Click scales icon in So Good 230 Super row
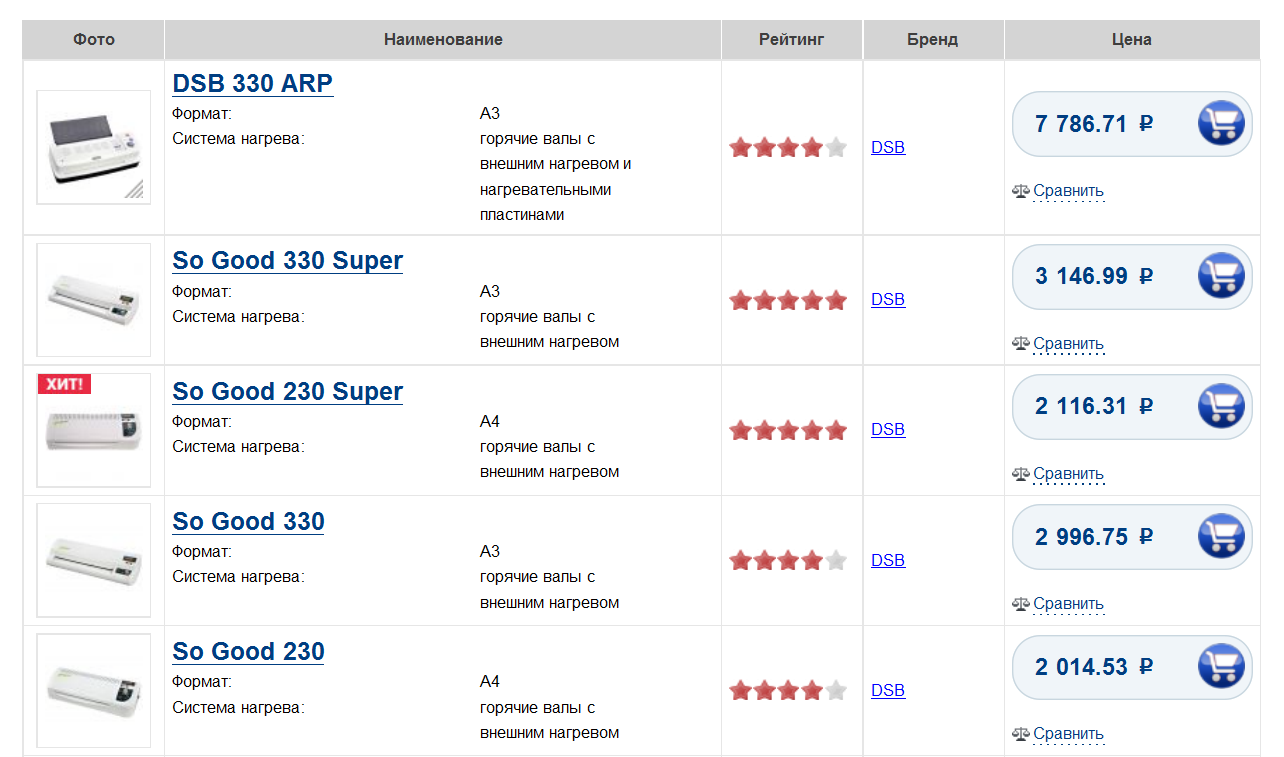 click(x=1021, y=473)
